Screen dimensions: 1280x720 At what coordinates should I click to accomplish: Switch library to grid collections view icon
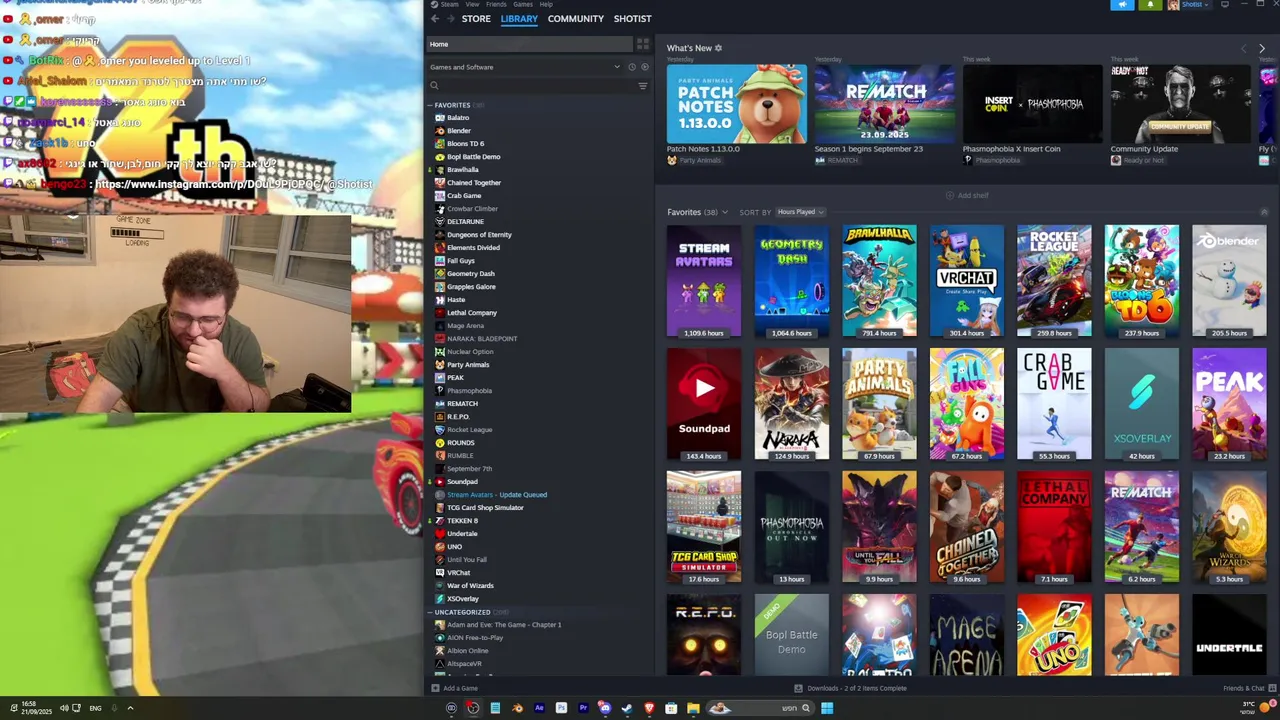[643, 44]
